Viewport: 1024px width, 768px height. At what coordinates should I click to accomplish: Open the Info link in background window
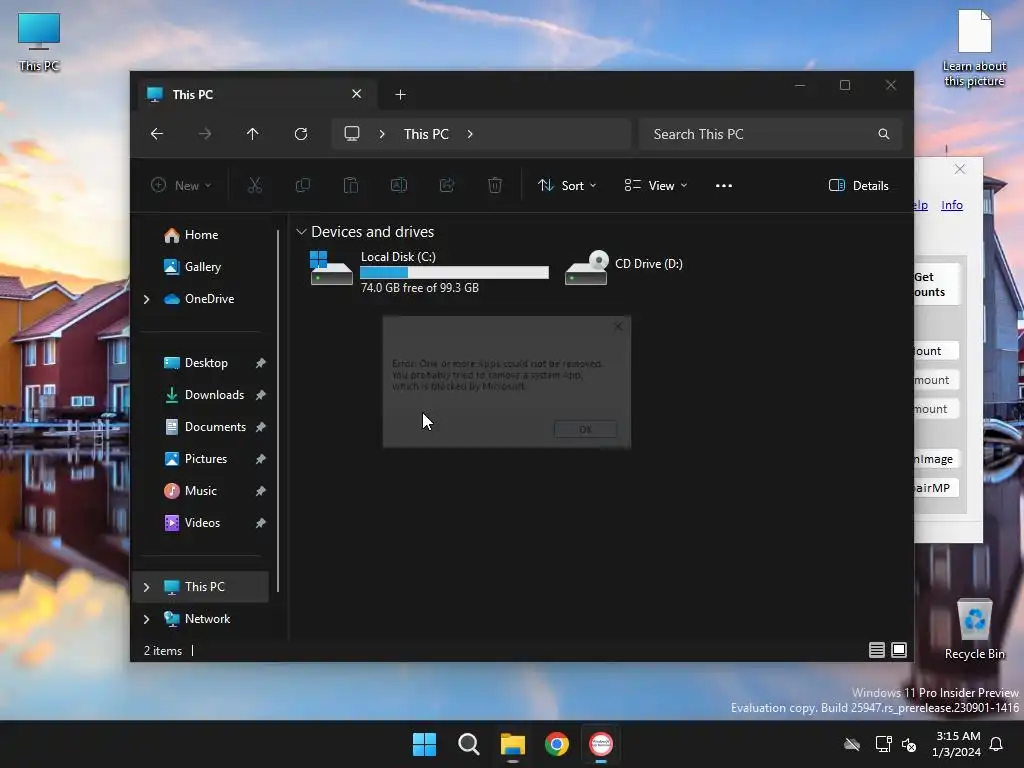(x=952, y=205)
